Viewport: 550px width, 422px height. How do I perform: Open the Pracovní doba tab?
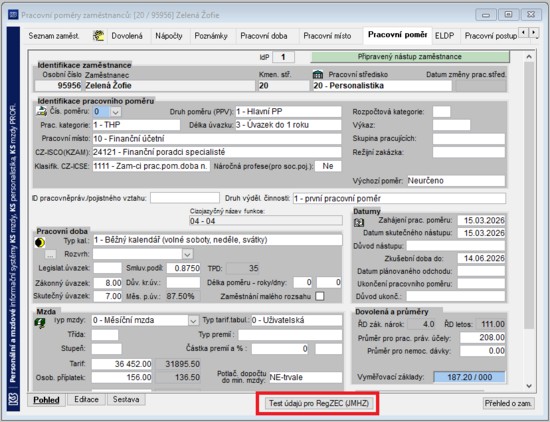click(264, 36)
